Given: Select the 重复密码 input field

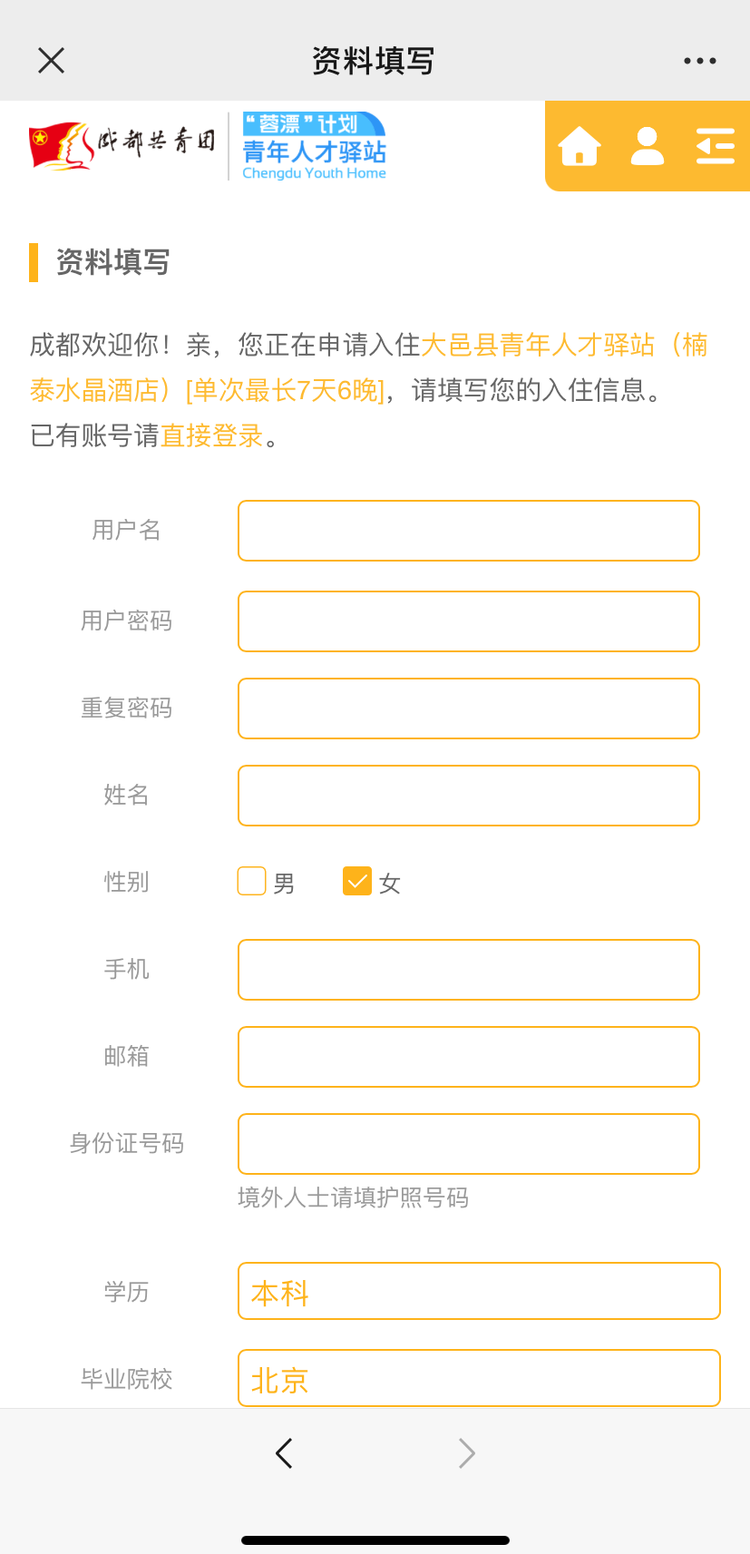Looking at the screenshot, I should click(x=468, y=708).
